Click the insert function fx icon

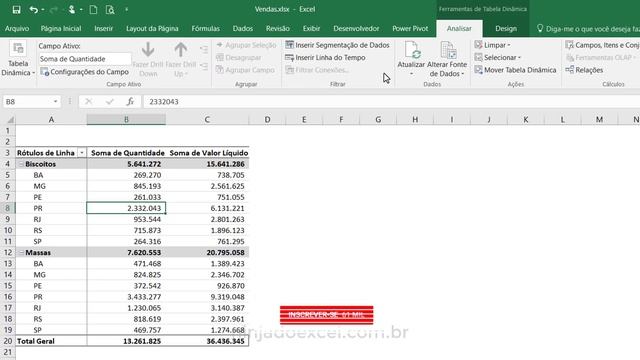click(x=130, y=102)
